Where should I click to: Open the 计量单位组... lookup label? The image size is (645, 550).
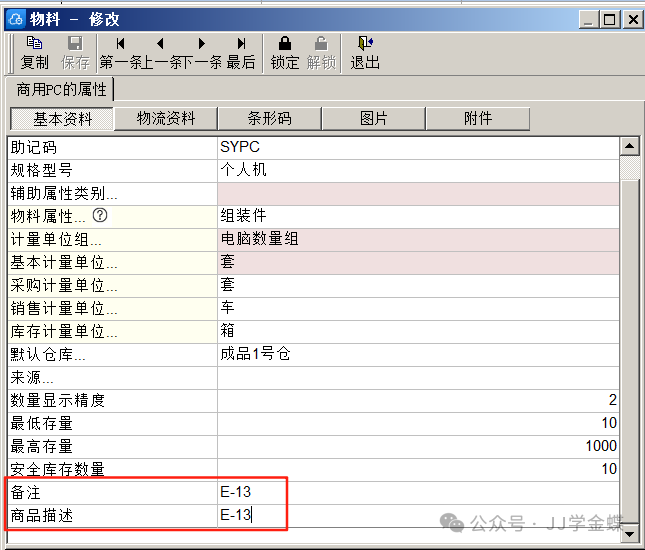tap(56, 239)
